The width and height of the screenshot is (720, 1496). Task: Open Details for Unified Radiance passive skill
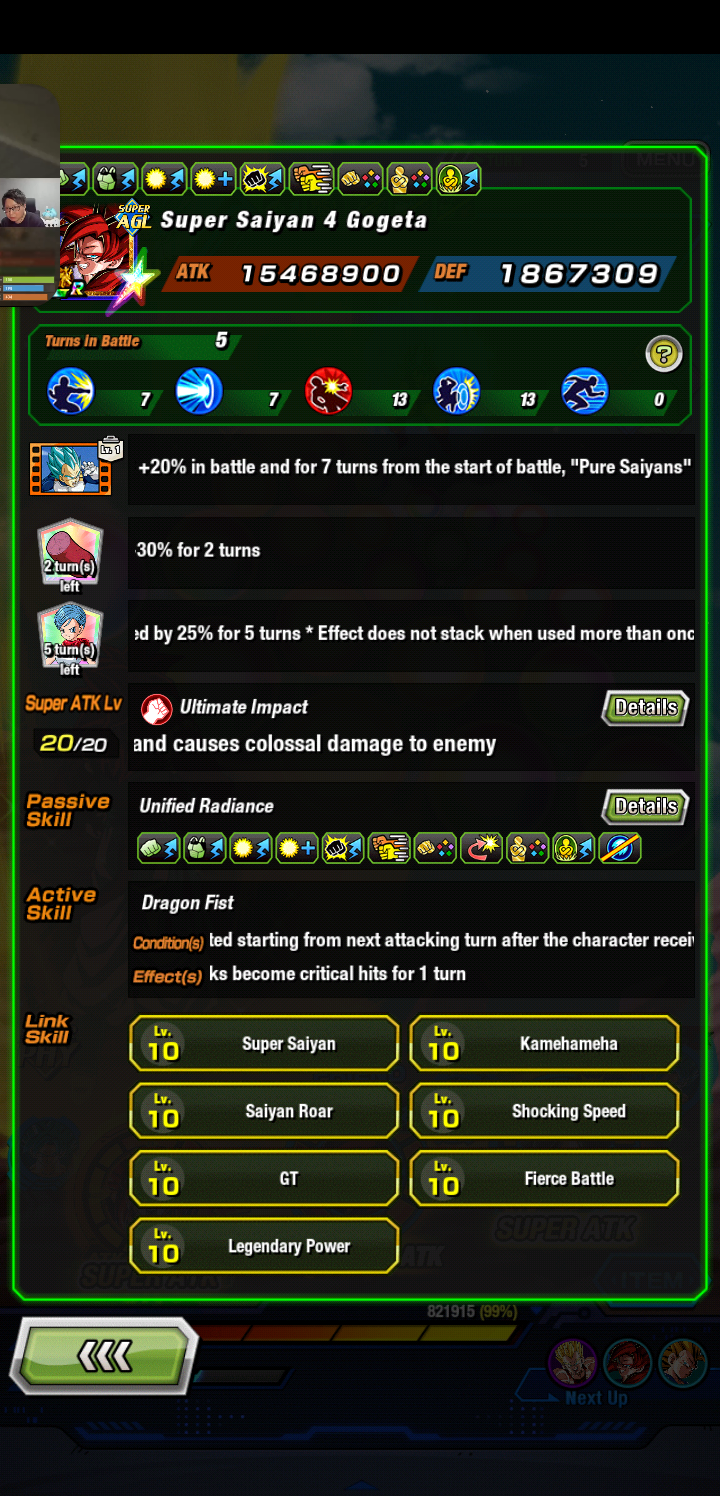[645, 806]
